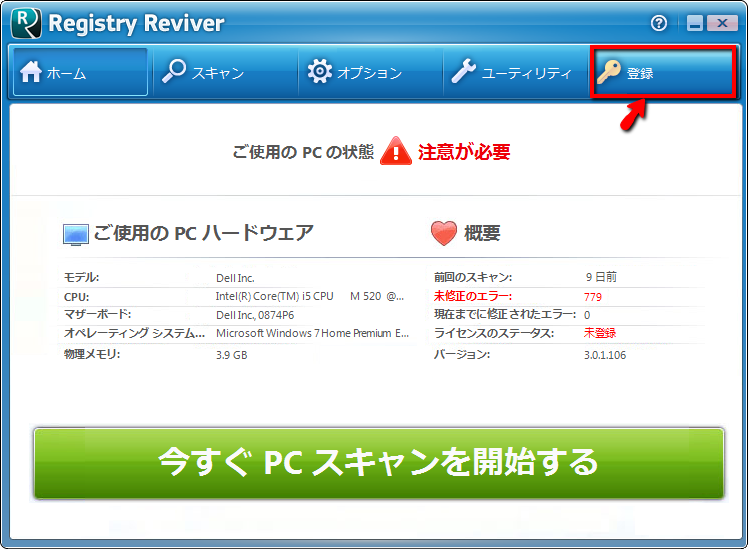Viewport: 749px width, 550px height.
Task: Open help via the question mark icon
Action: [659, 23]
